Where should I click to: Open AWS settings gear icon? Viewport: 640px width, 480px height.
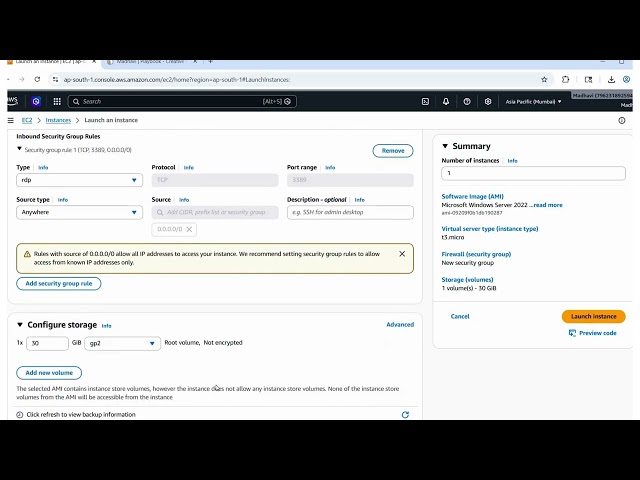click(488, 101)
